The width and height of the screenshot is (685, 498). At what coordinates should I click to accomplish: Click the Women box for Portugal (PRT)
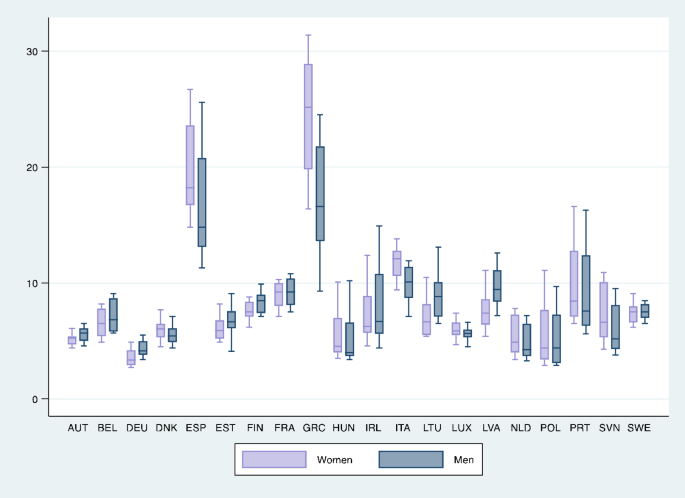click(x=574, y=283)
